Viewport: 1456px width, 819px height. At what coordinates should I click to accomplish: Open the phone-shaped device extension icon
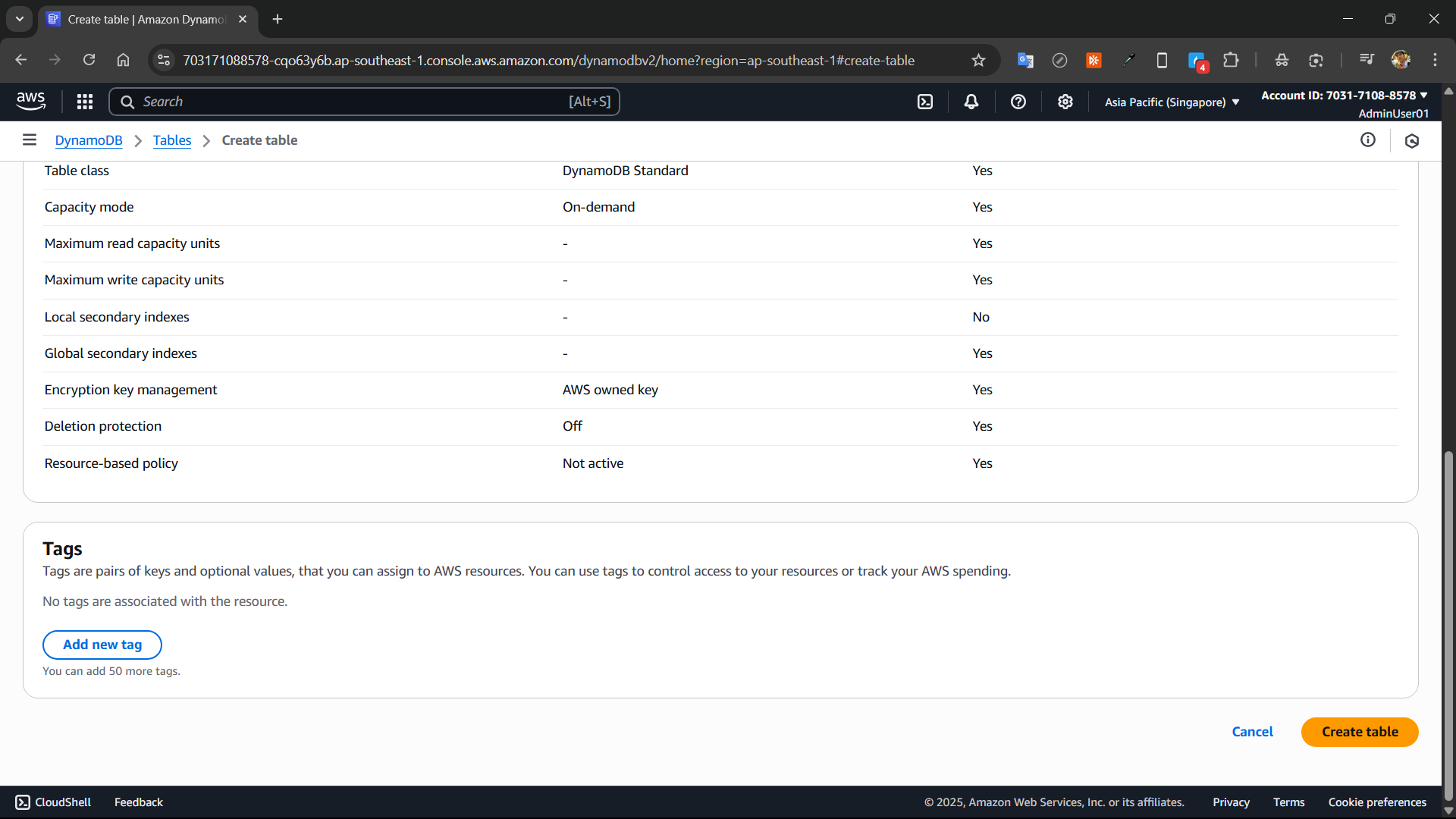pos(1162,60)
